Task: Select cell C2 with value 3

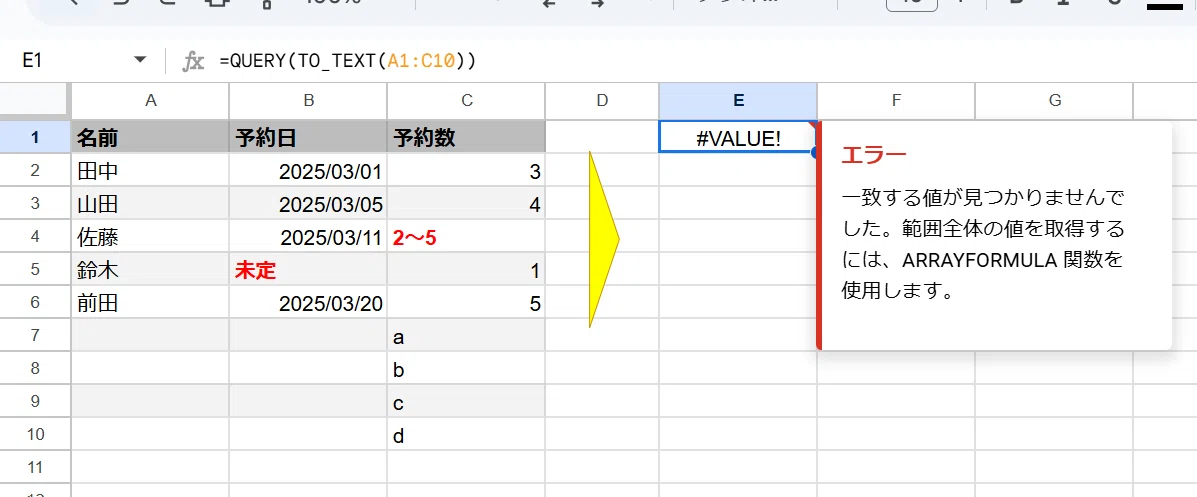Action: tap(466, 171)
